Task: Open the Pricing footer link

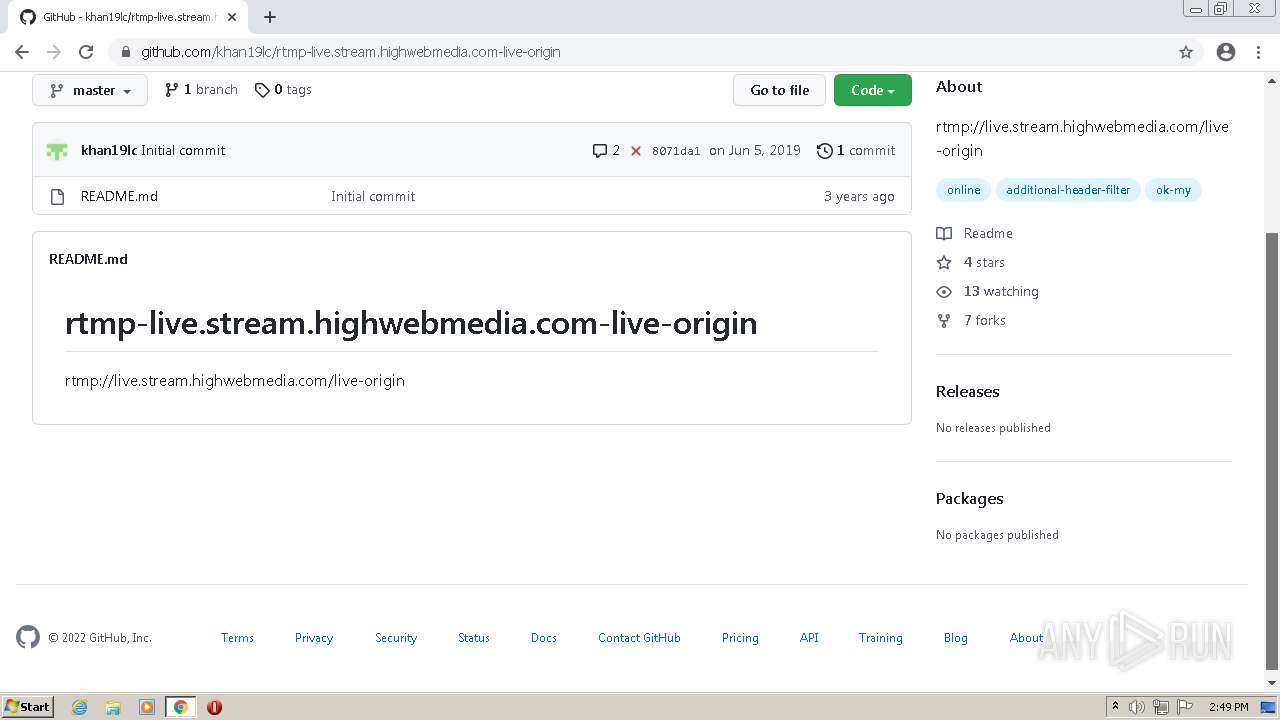Action: tap(740, 638)
